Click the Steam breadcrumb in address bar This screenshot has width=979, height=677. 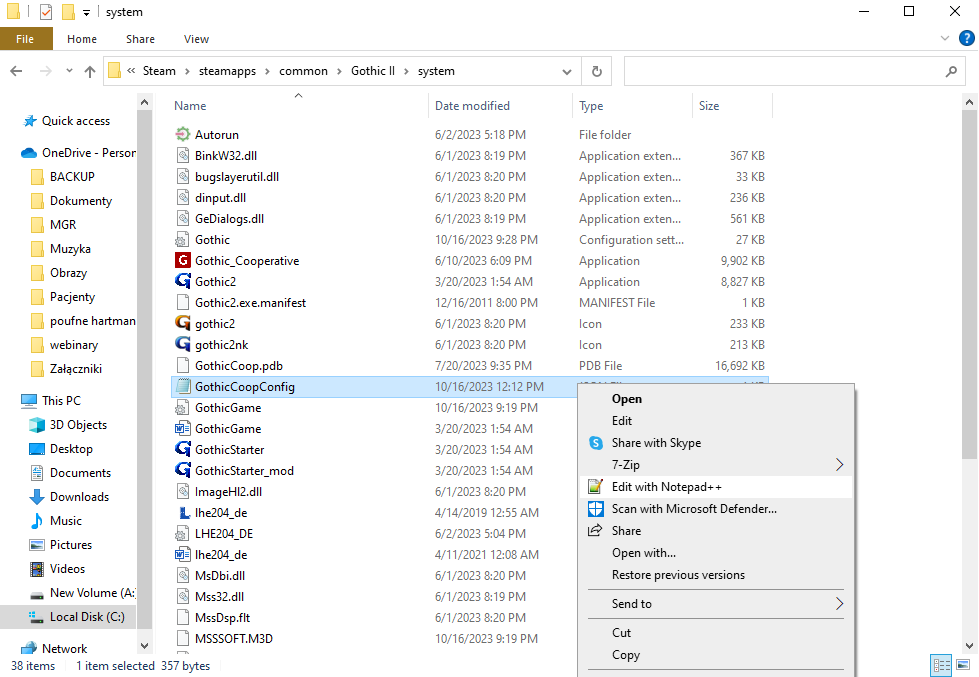click(x=159, y=71)
